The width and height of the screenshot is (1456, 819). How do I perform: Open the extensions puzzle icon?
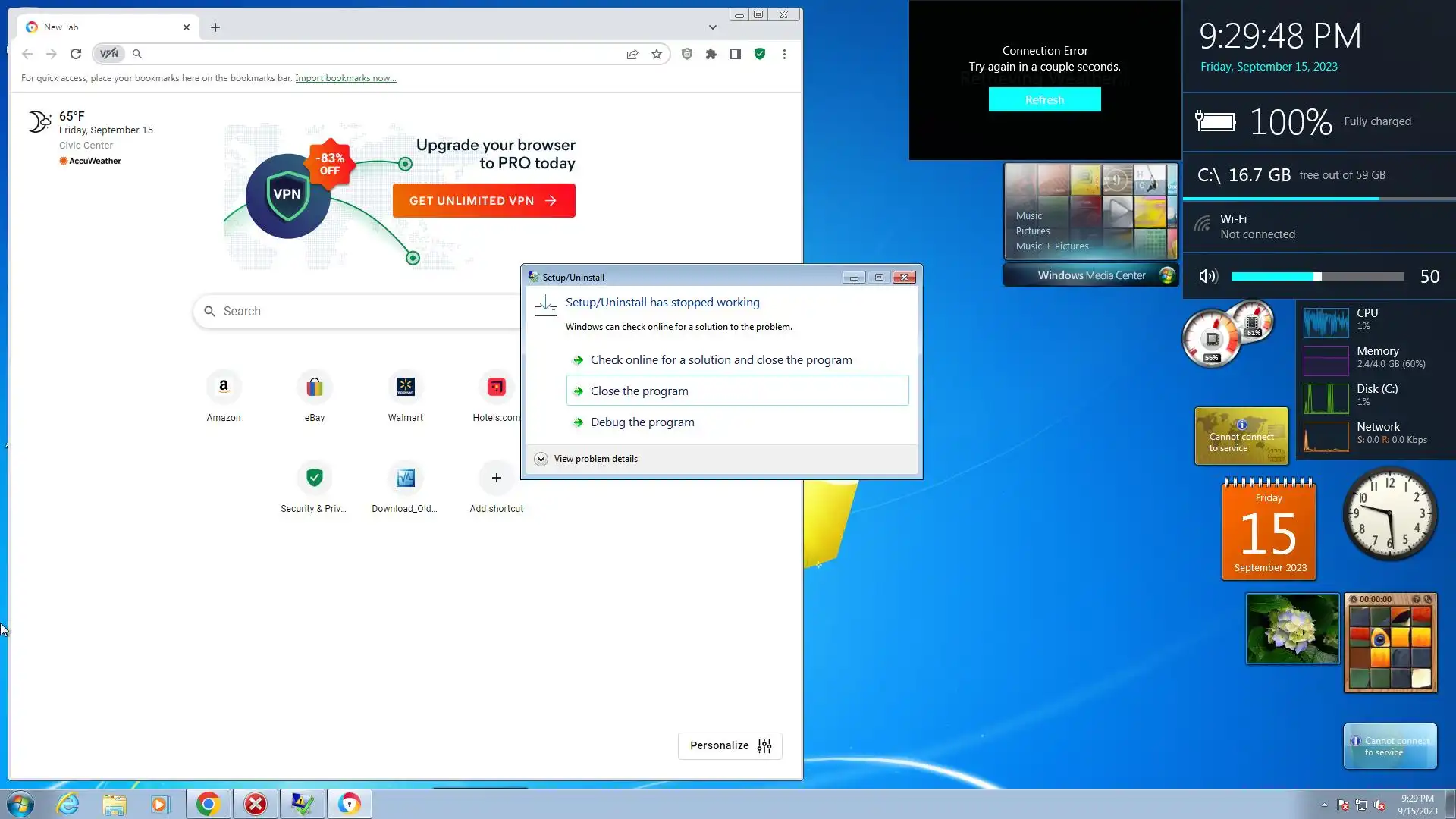(x=711, y=54)
